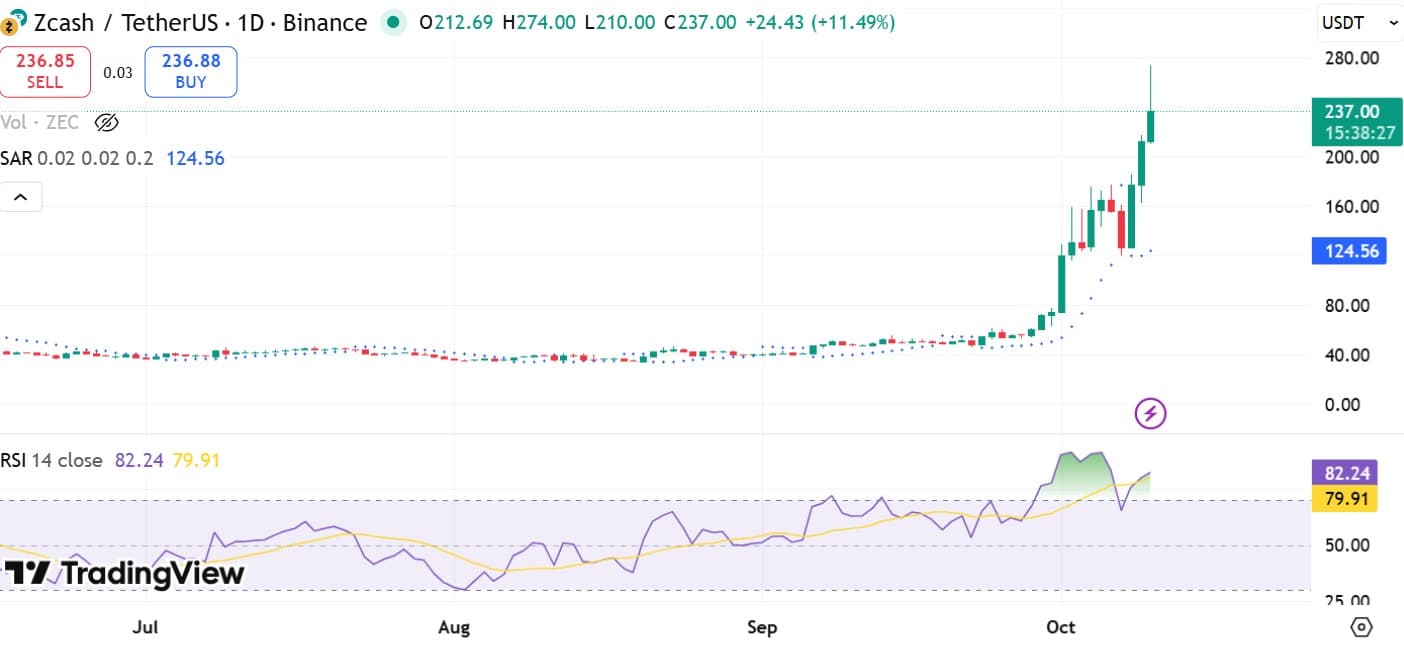Image resolution: width=1404 pixels, height=645 pixels.
Task: Click the SELL button at 236.85
Action: [x=45, y=72]
